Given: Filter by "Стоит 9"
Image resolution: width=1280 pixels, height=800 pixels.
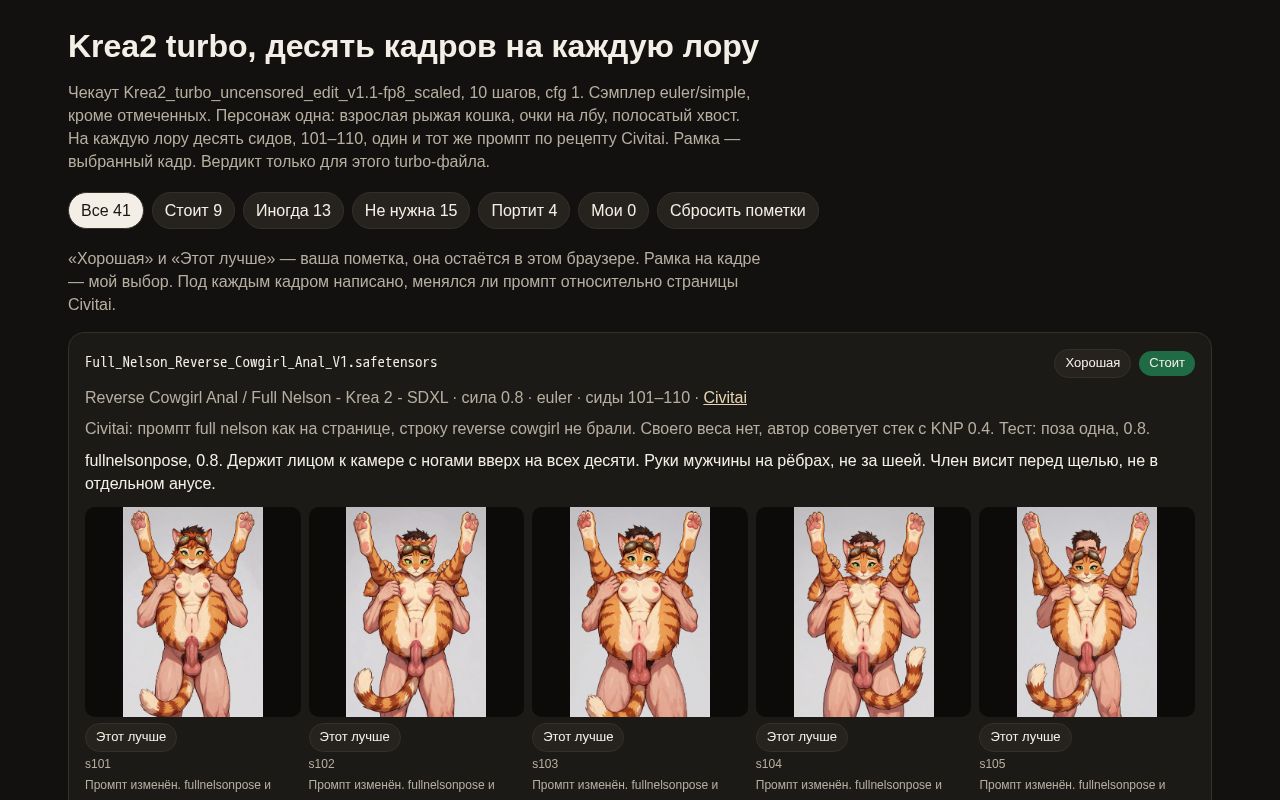Looking at the screenshot, I should [x=193, y=210].
